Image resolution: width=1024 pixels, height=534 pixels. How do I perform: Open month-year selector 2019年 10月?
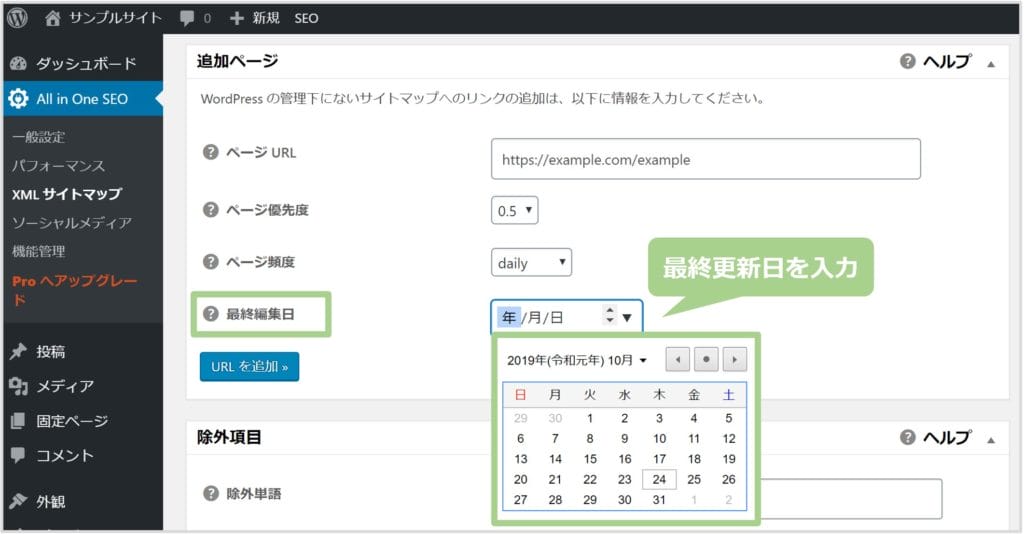coord(577,360)
